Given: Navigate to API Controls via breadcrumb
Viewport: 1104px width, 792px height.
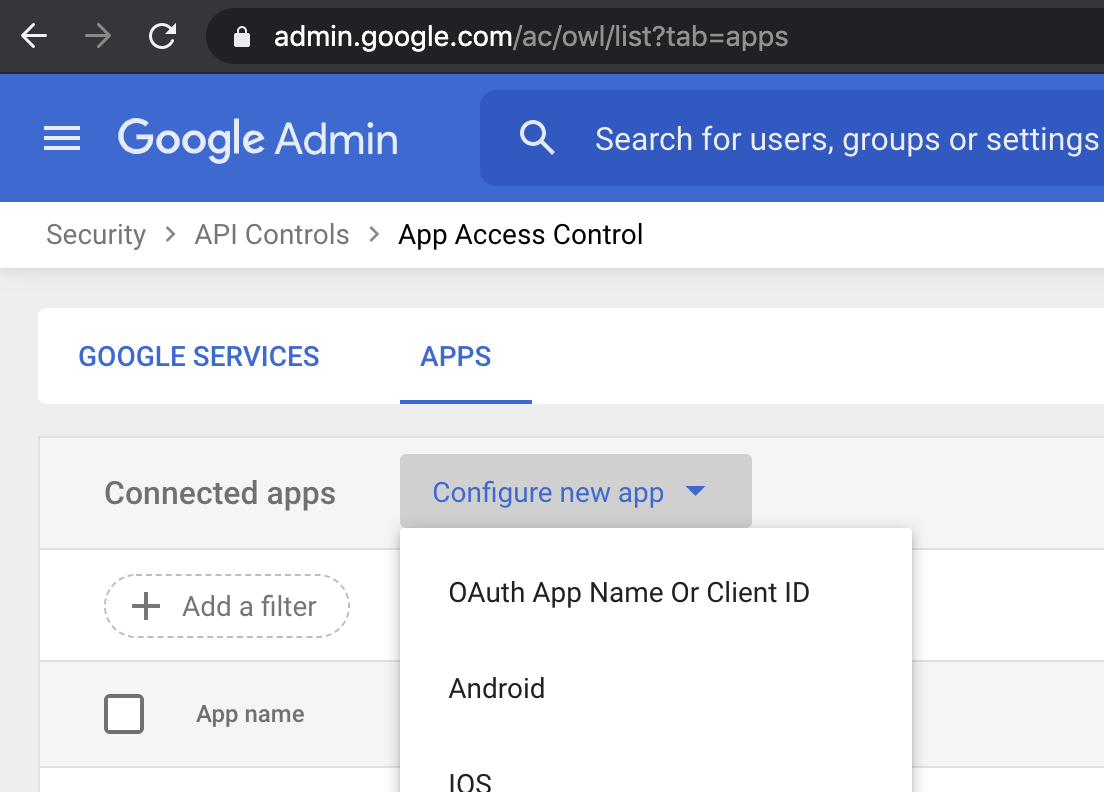Looking at the screenshot, I should click(x=271, y=234).
